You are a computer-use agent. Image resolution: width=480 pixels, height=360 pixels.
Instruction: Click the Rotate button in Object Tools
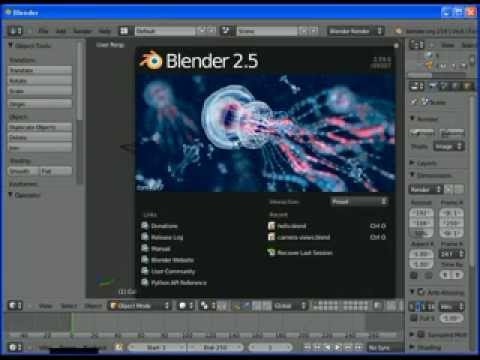40,81
